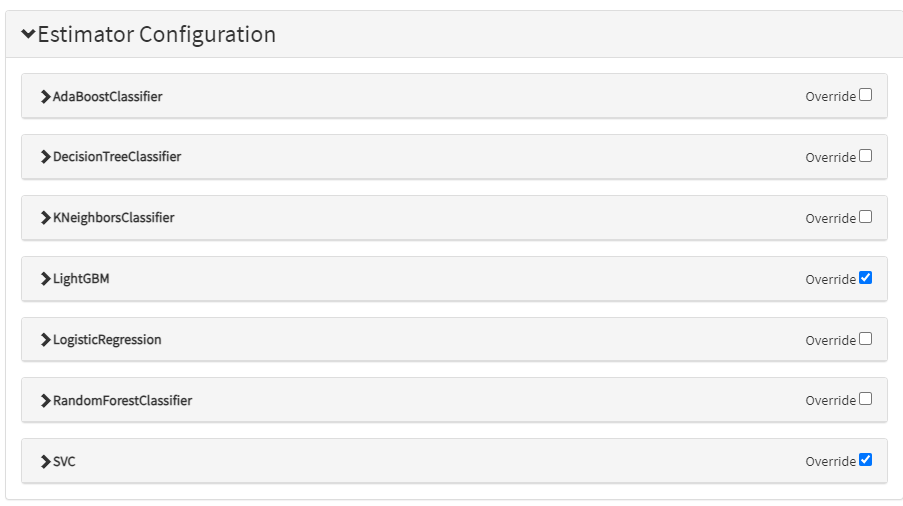Tick Override checkbox for KNeighborsClassifier

(x=865, y=217)
